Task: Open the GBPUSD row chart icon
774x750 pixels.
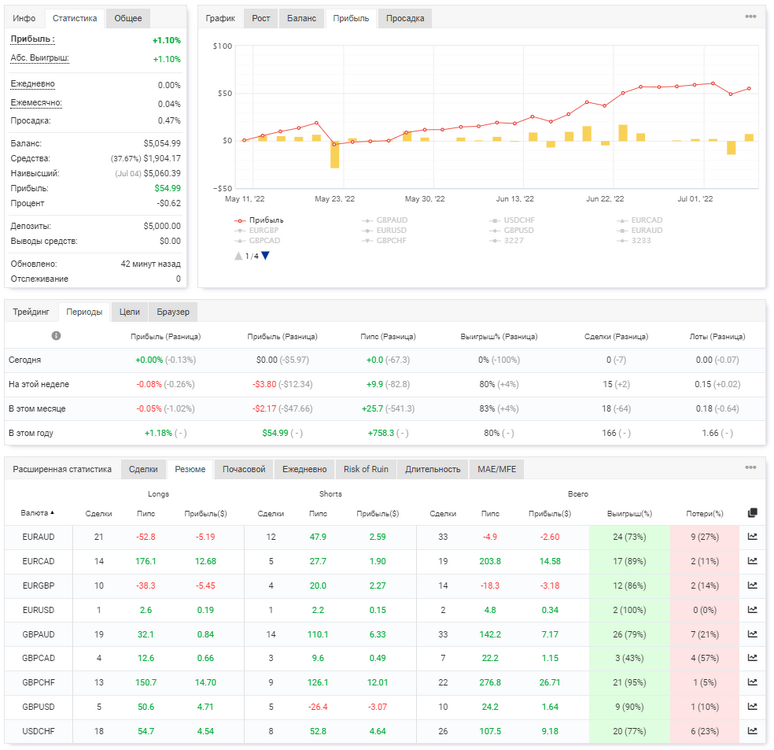Action: point(752,707)
